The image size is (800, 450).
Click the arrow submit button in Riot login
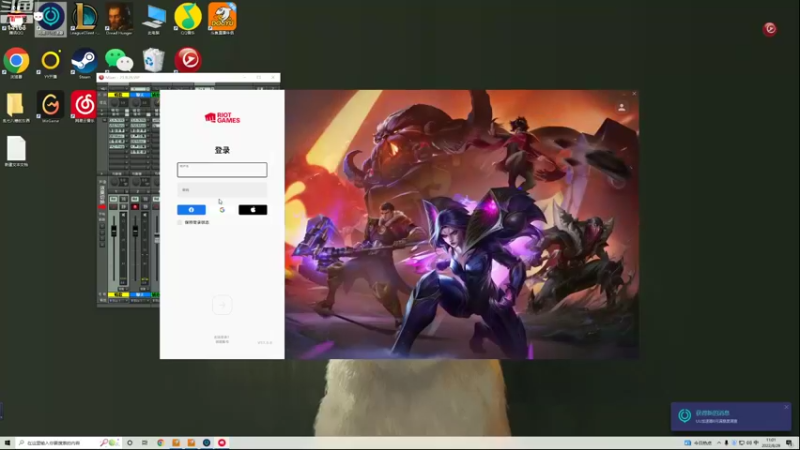click(222, 305)
